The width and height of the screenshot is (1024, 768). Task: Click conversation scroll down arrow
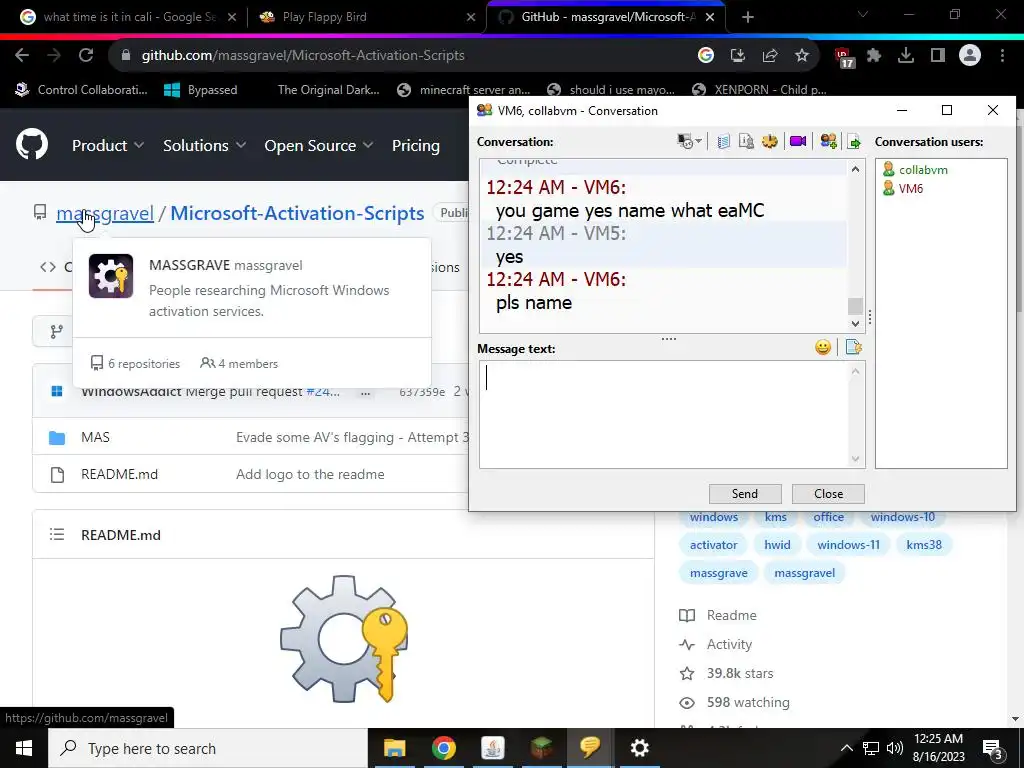pyautogui.click(x=856, y=323)
